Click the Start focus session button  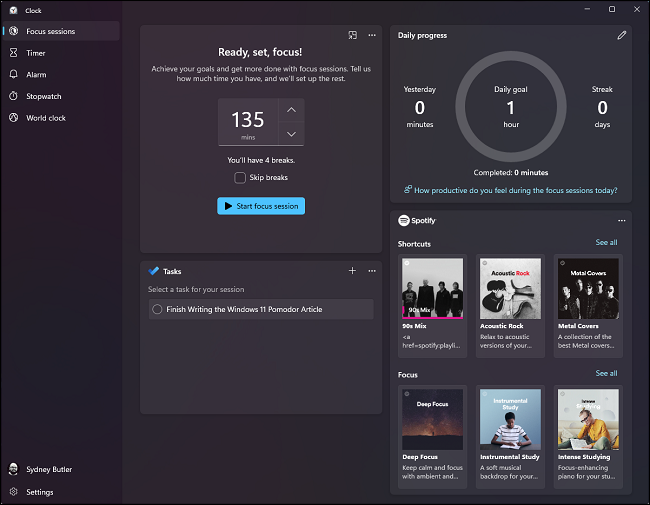pos(261,206)
